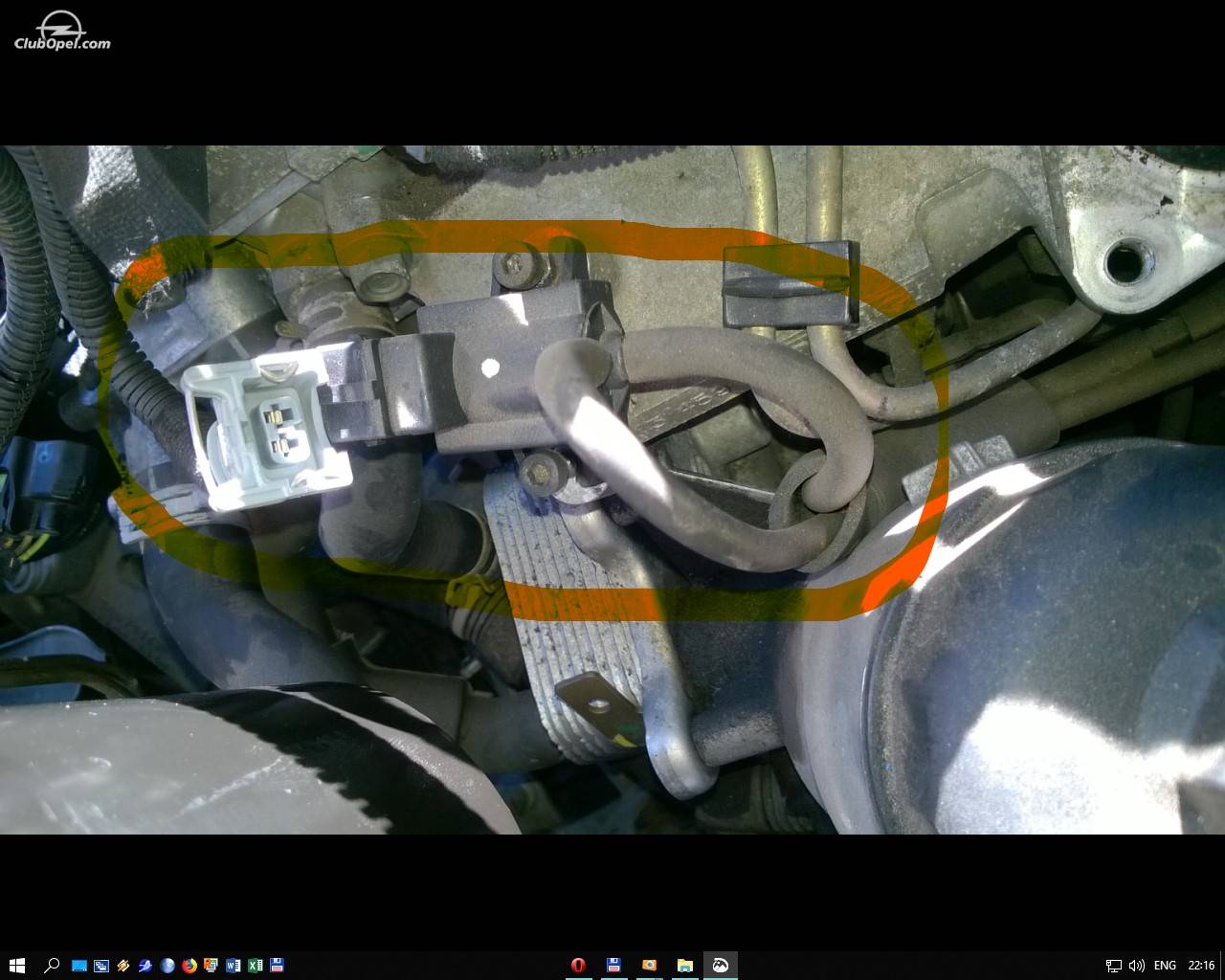Image resolution: width=1225 pixels, height=980 pixels.
Task: Open the blue desktop icon next to search
Action: [x=79, y=966]
